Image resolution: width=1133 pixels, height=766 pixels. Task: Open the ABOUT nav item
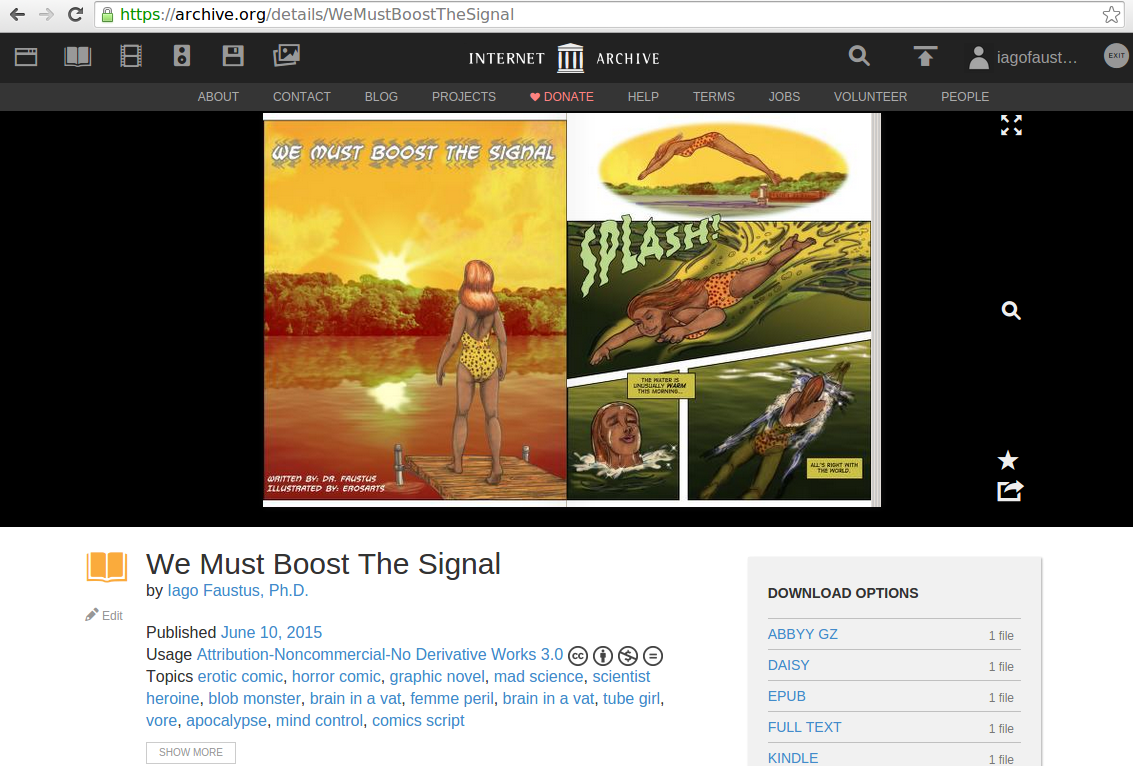pos(218,97)
